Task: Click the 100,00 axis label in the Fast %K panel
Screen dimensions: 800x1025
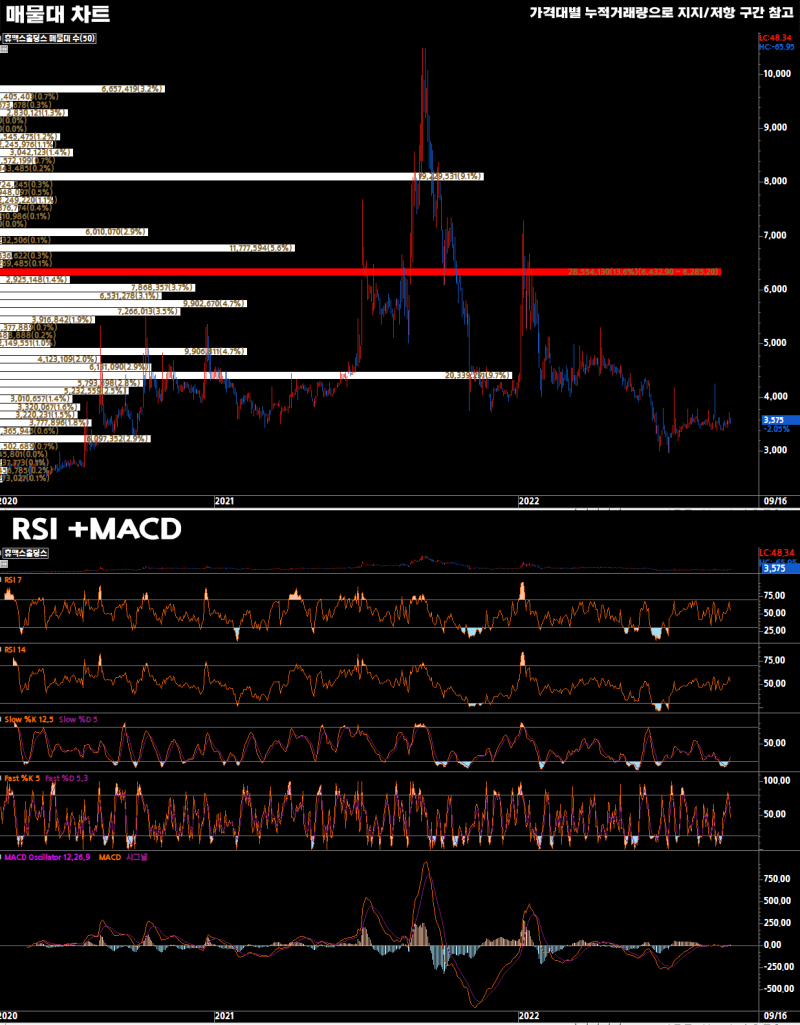Action: [x=776, y=781]
